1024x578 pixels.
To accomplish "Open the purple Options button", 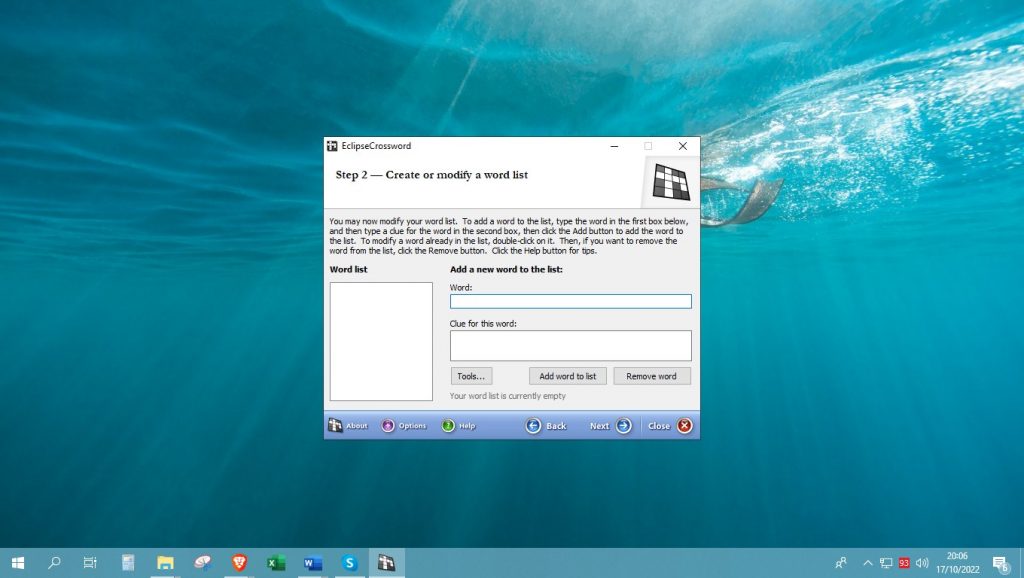I will point(403,426).
